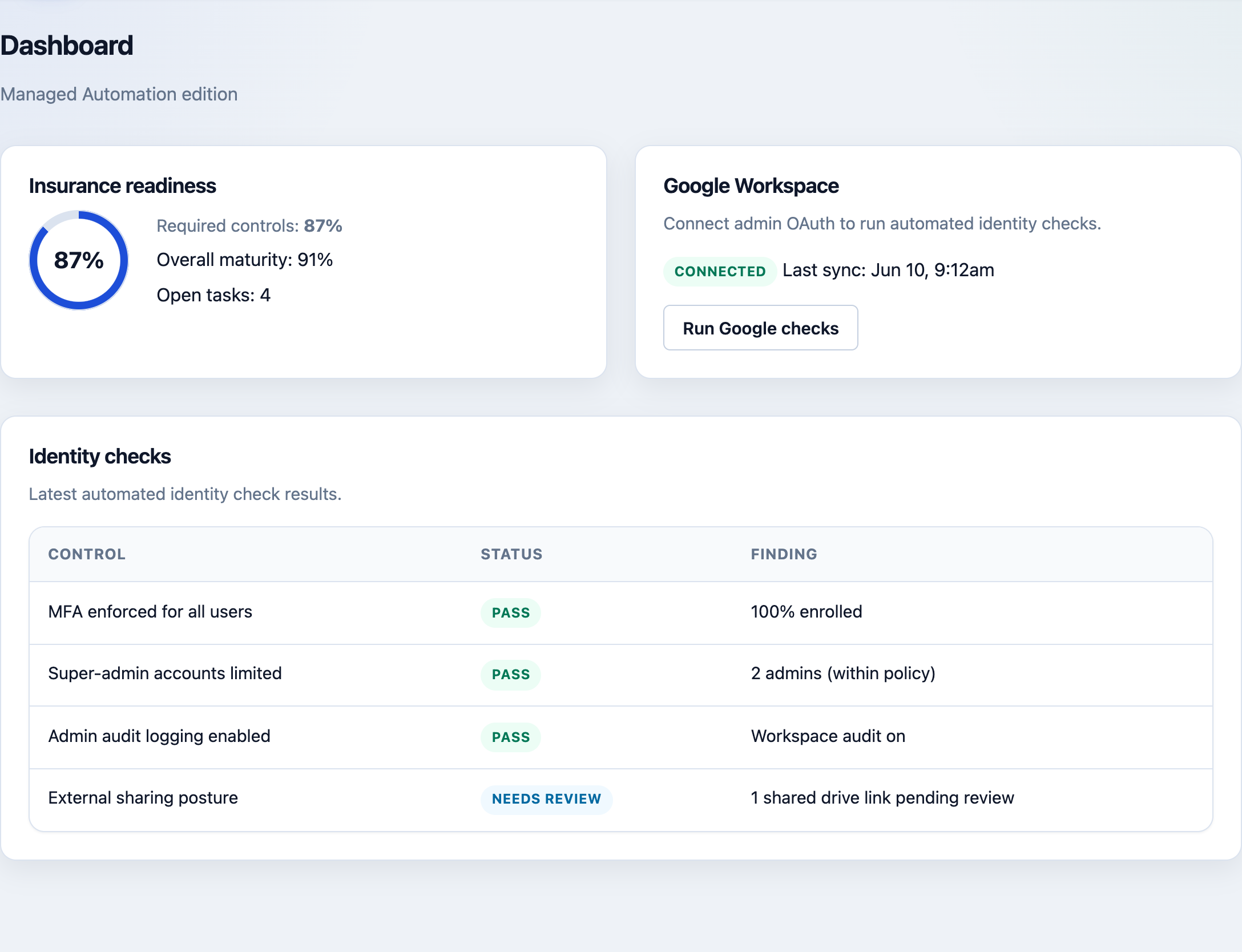Click PASS badge for MFA enforced row
This screenshot has height=952, width=1242.
[511, 613]
